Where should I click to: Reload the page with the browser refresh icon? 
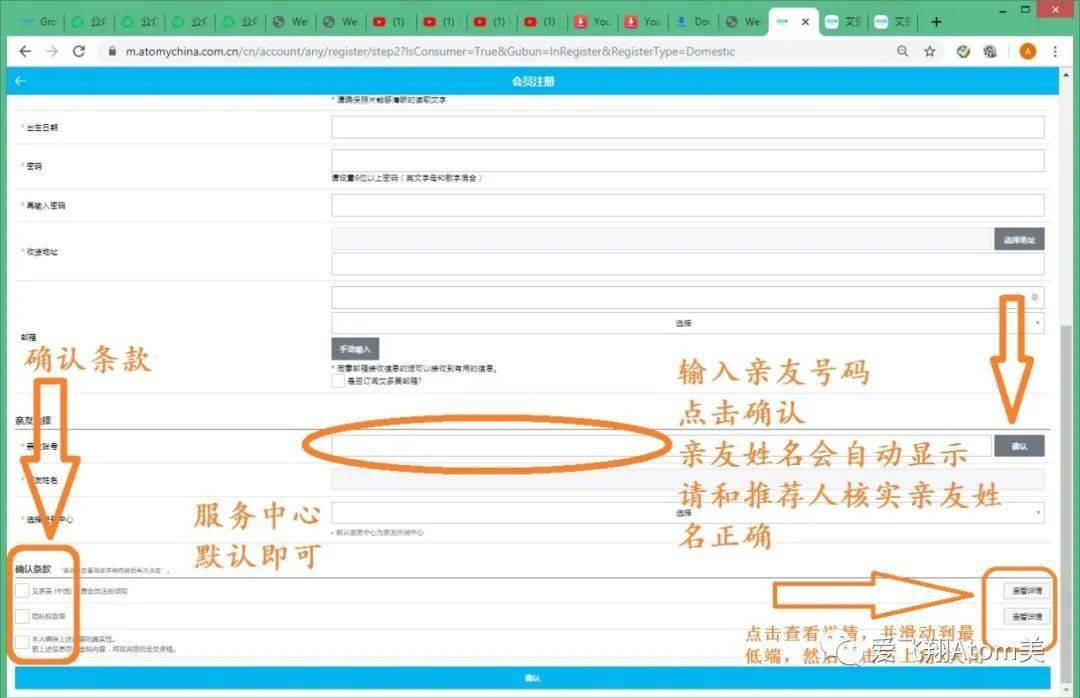[79, 51]
